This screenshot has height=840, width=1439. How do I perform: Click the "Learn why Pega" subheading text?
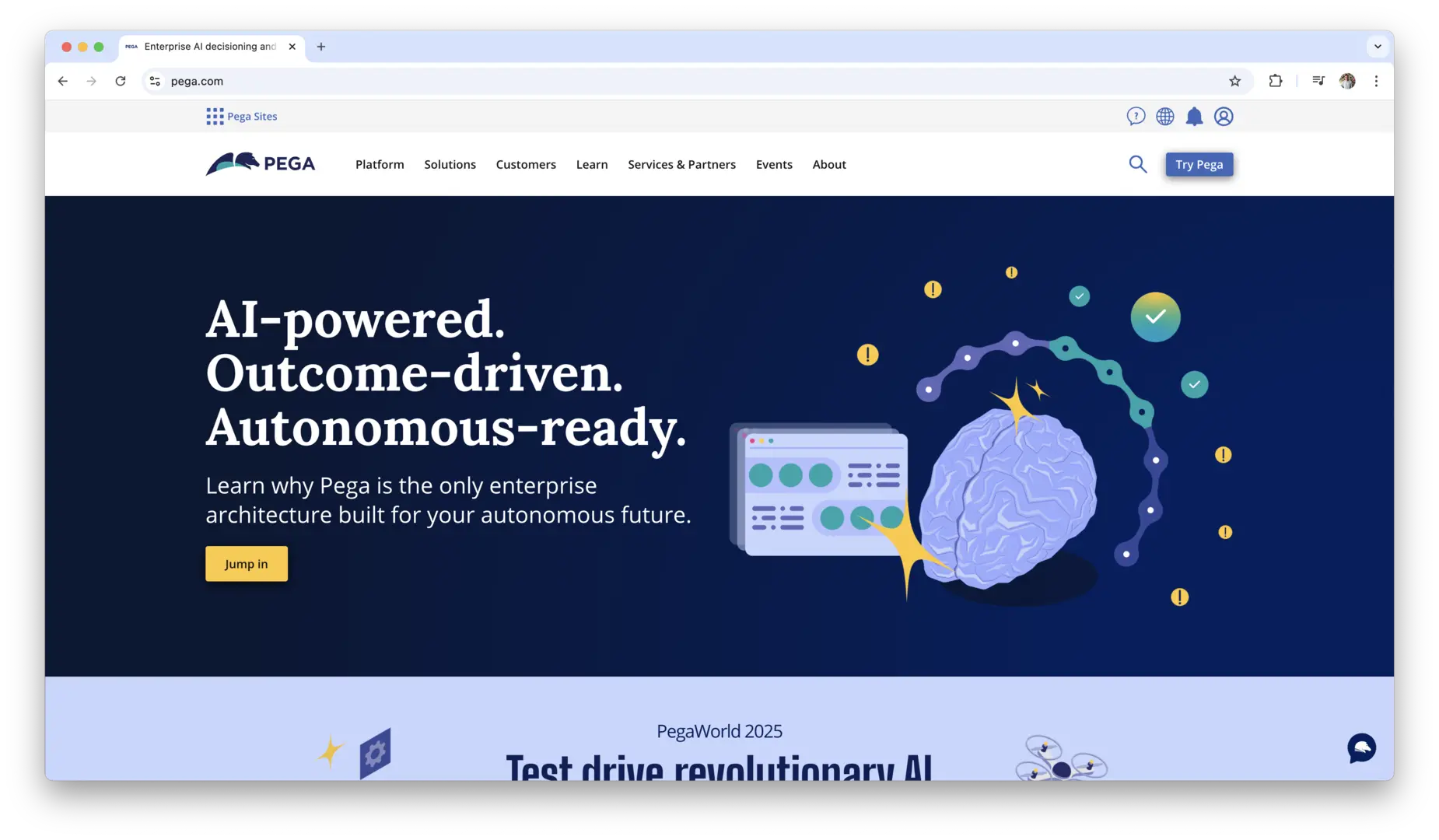pos(448,500)
